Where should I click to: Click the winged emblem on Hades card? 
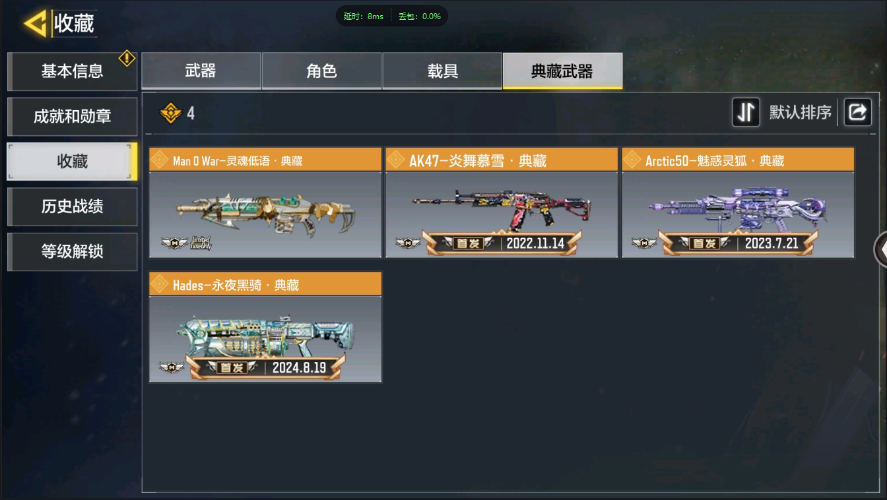pos(171,367)
